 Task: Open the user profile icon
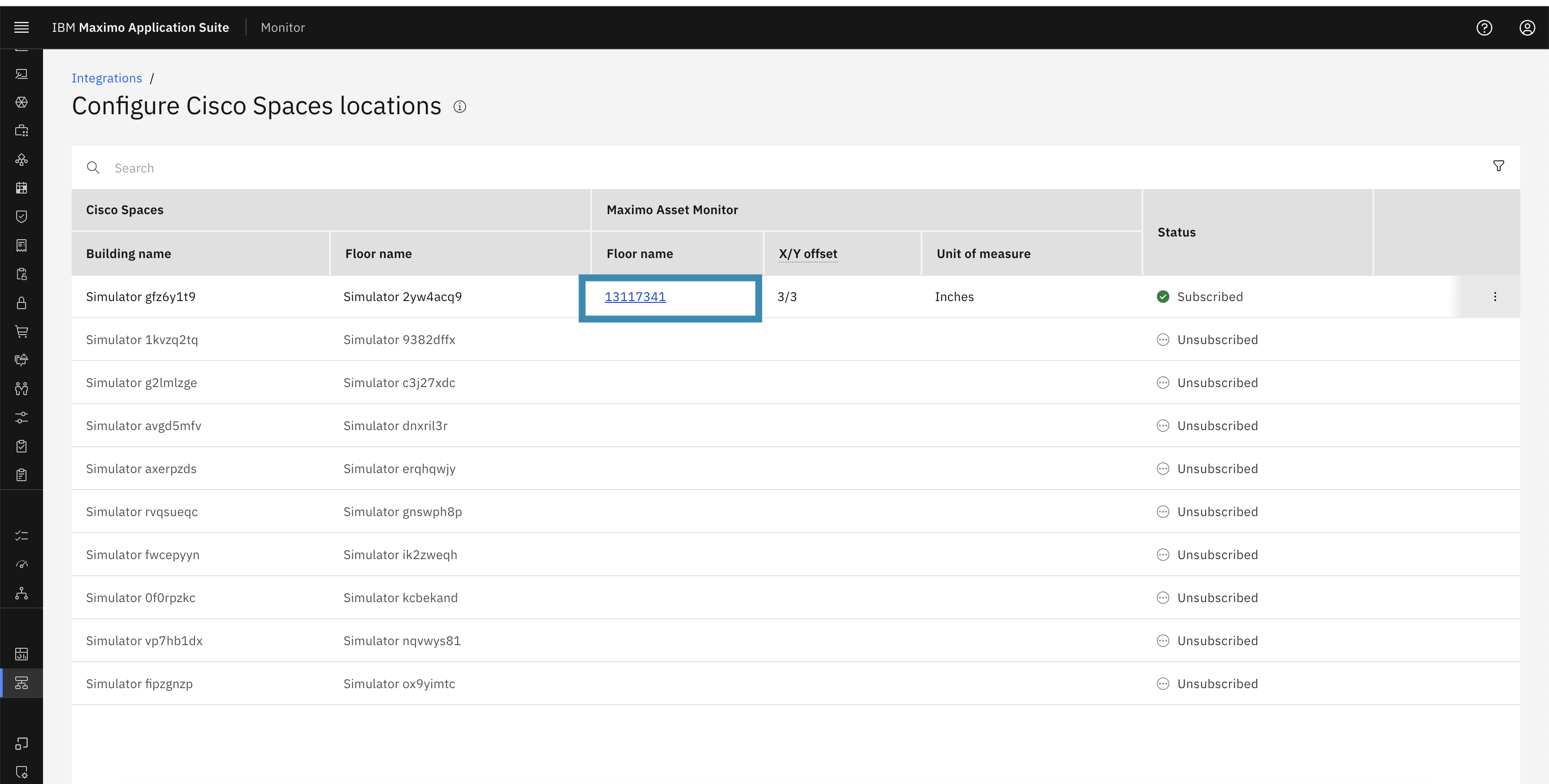(x=1527, y=28)
